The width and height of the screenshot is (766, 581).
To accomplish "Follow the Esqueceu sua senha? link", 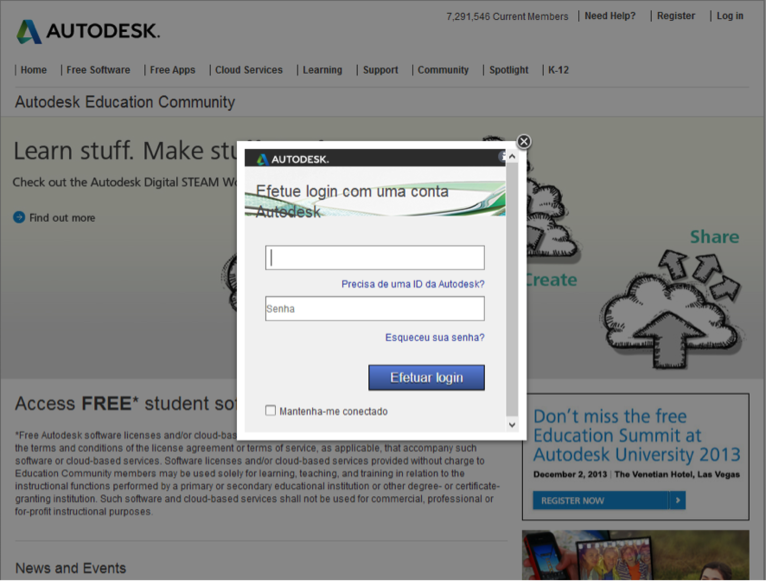I will click(435, 337).
